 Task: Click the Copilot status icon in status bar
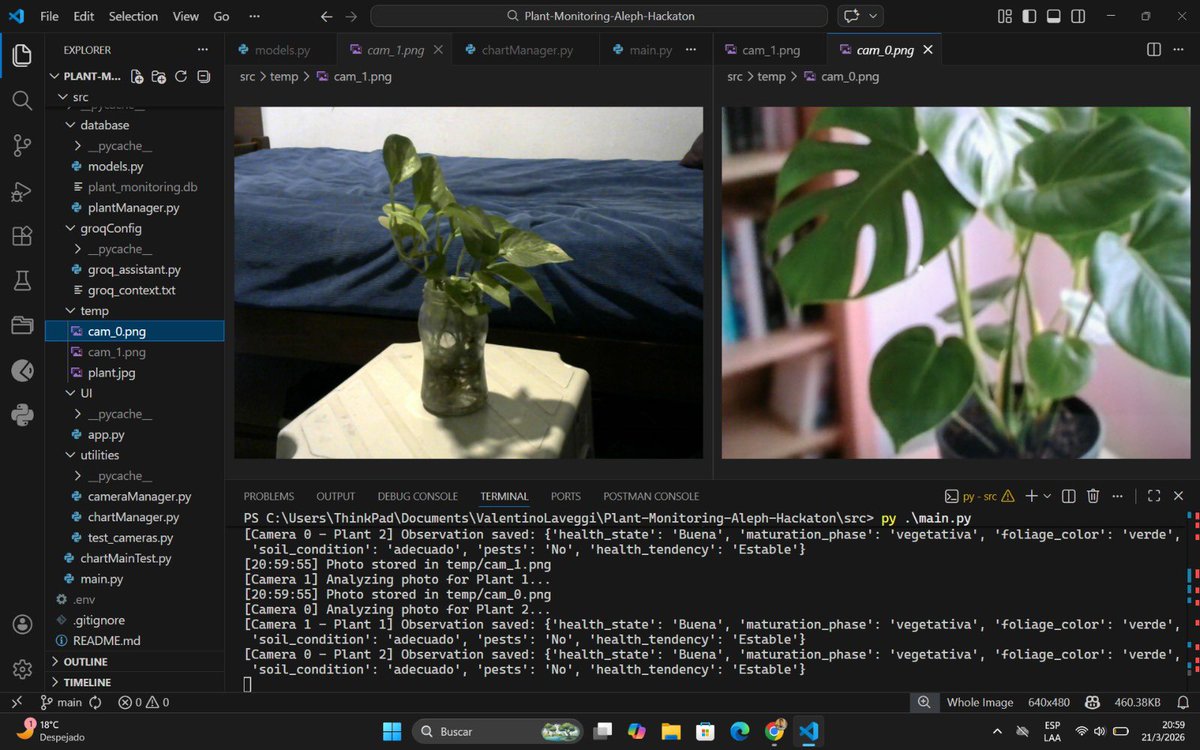pos(1093,702)
